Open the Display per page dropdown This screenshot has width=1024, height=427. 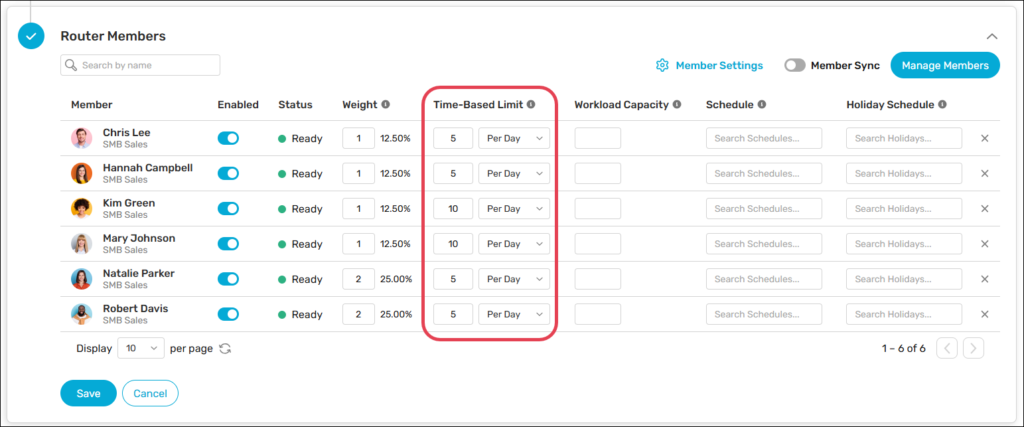pyautogui.click(x=140, y=348)
